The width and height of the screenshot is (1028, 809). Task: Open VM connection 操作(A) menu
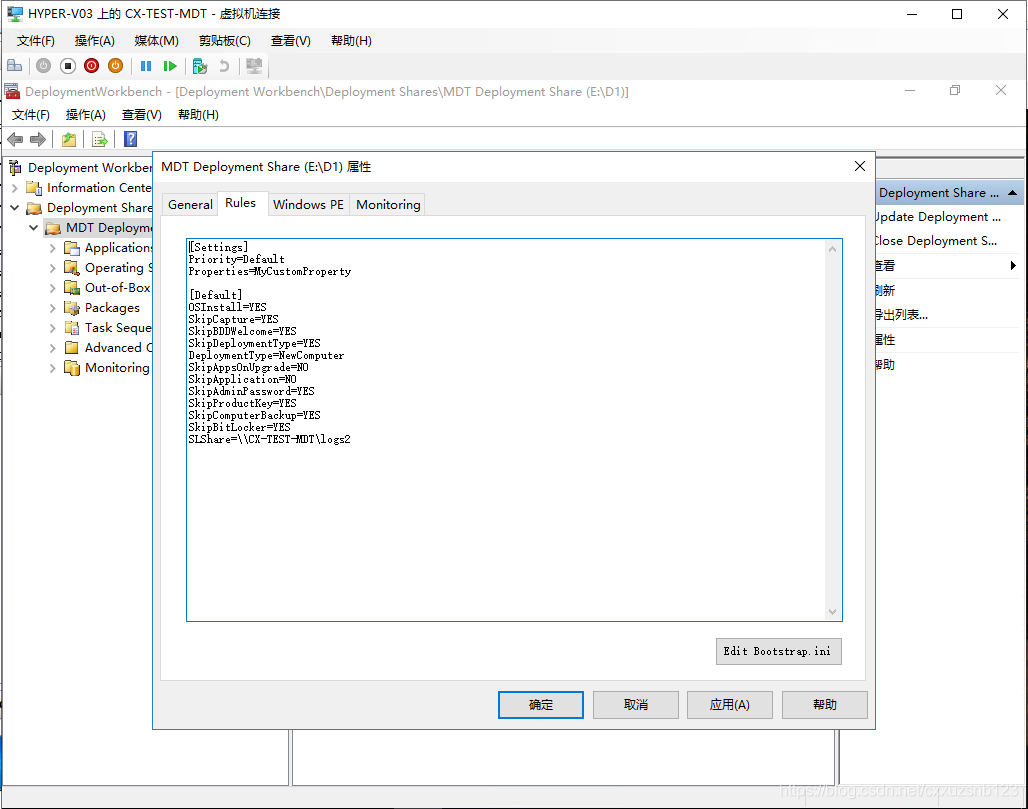click(94, 41)
